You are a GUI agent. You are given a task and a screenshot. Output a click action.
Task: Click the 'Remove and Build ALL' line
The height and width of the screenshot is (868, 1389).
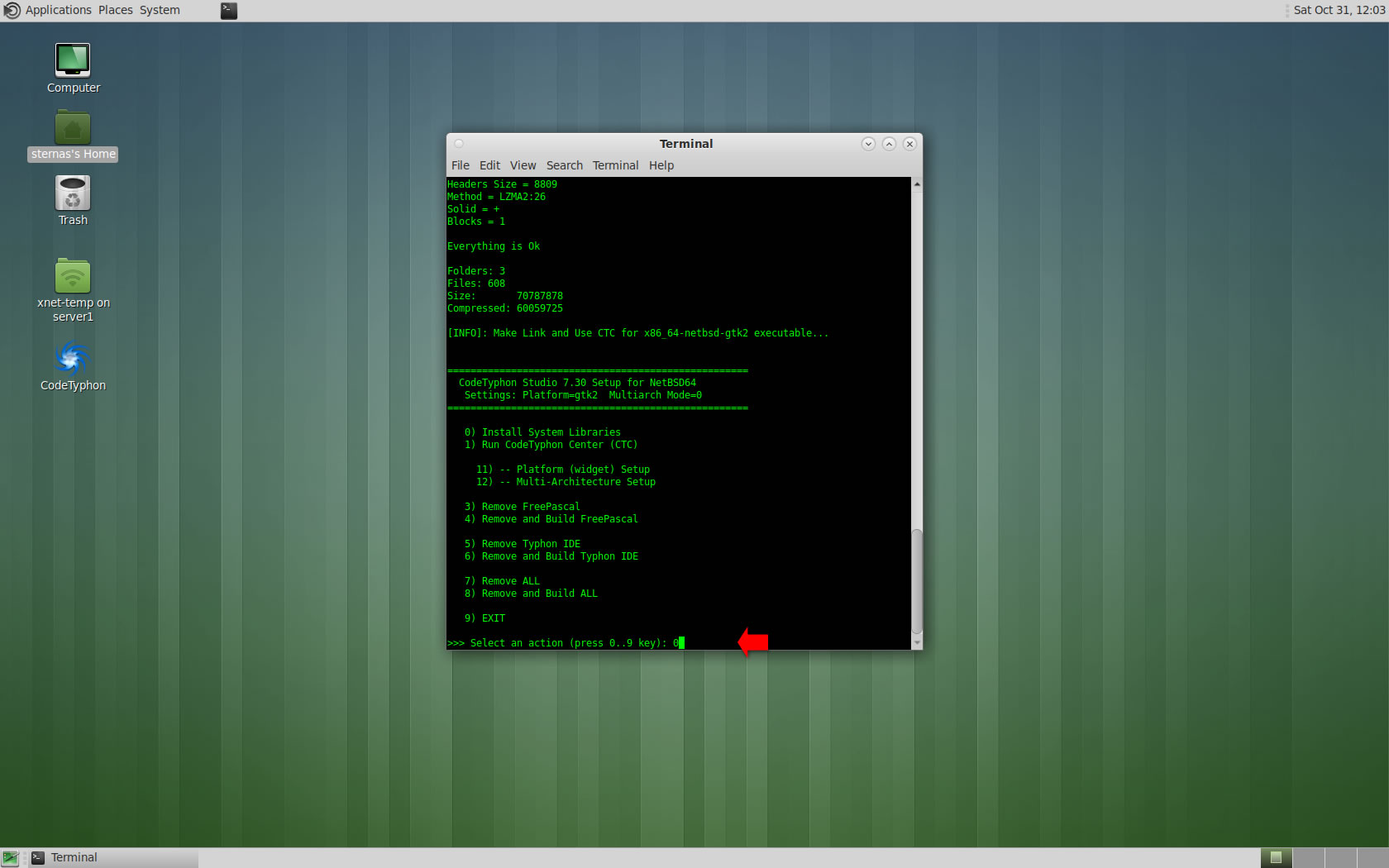(531, 594)
